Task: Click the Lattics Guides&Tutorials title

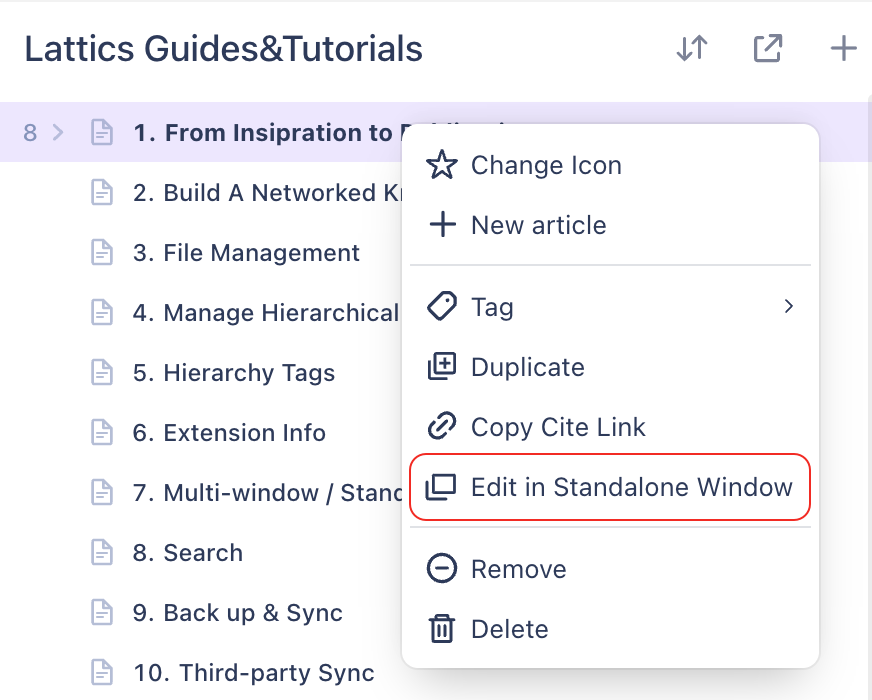Action: tap(224, 48)
